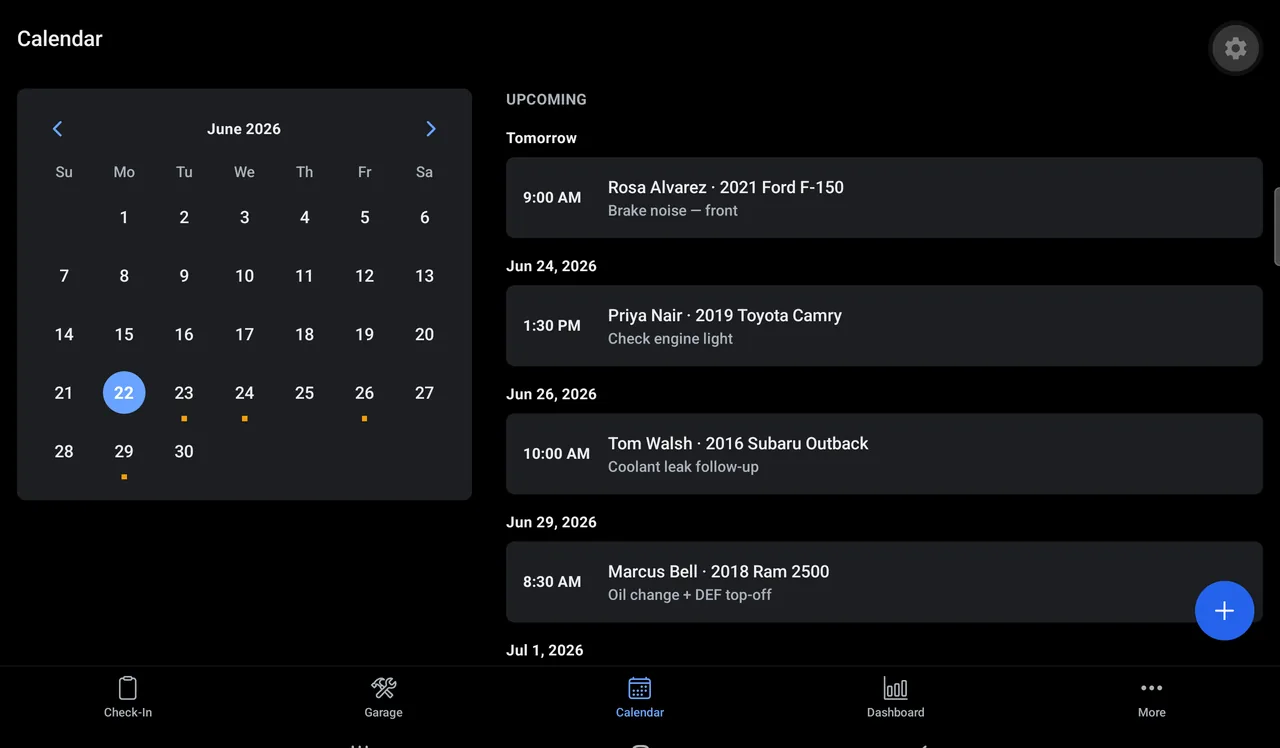Select June 13 on the calendar
Viewport: 1280px width, 748px height.
click(424, 276)
